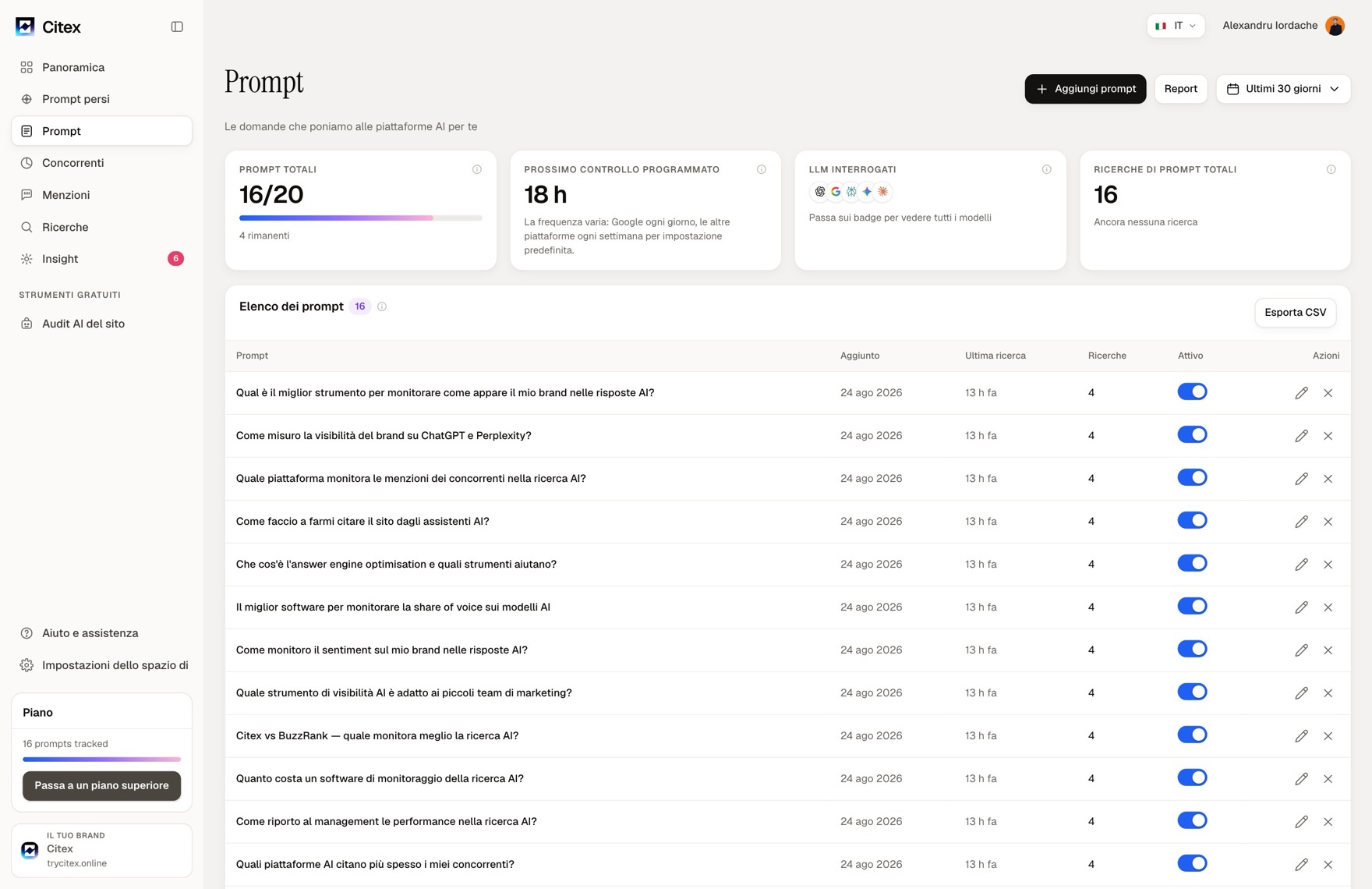This screenshot has height=889, width=1372.
Task: Delete prompt 'Come faccio a farmi citare il sito'
Action: point(1328,522)
